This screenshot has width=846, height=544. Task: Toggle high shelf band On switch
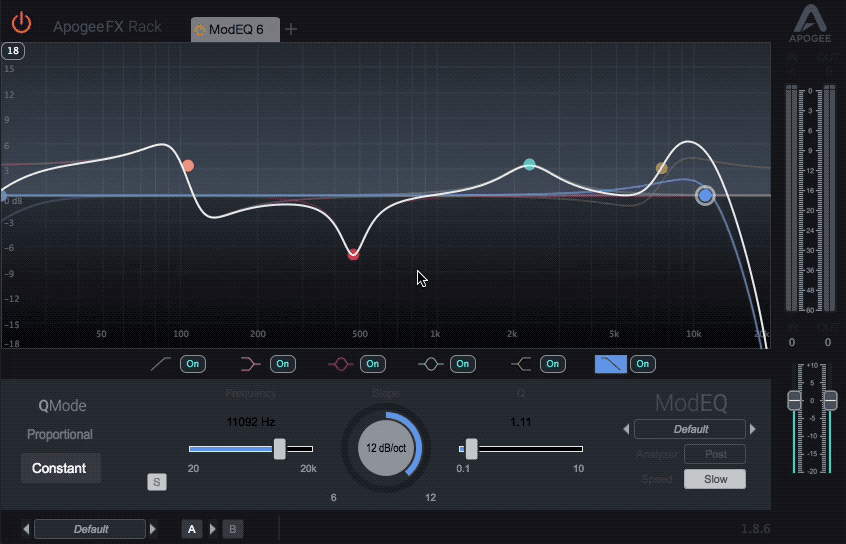552,364
